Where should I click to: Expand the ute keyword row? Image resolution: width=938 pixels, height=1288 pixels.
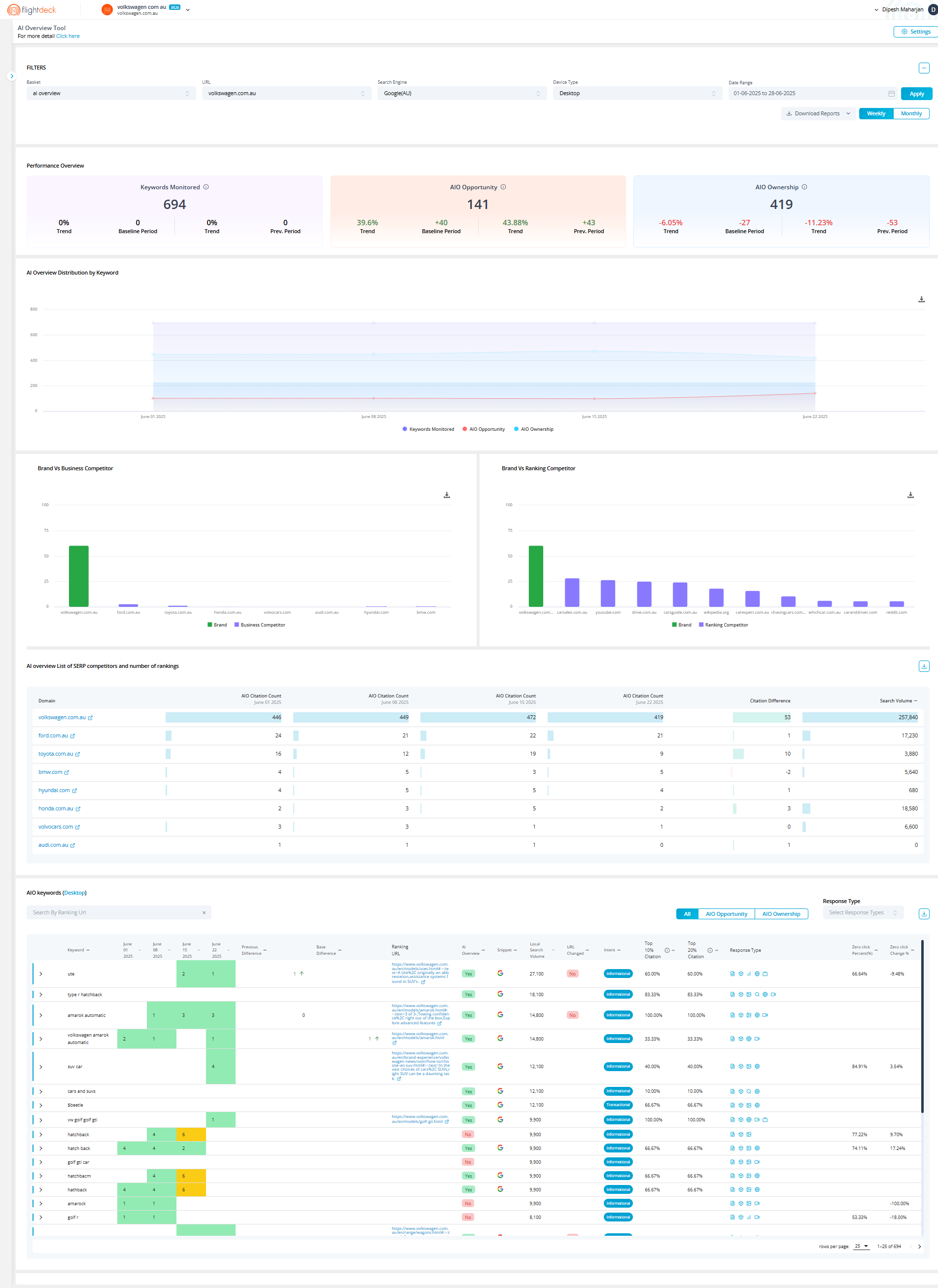(41, 974)
